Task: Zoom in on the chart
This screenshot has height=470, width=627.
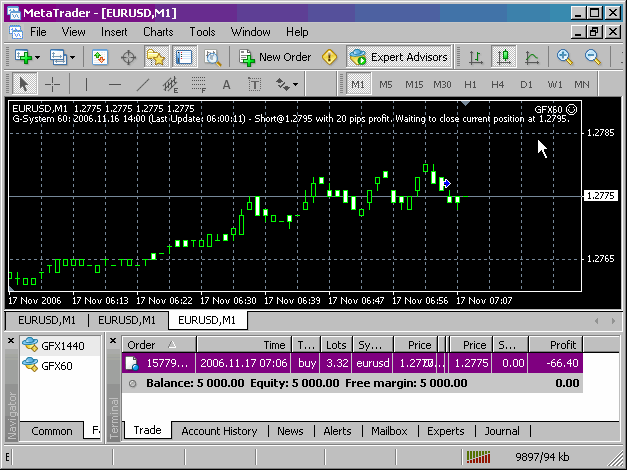Action: (565, 57)
